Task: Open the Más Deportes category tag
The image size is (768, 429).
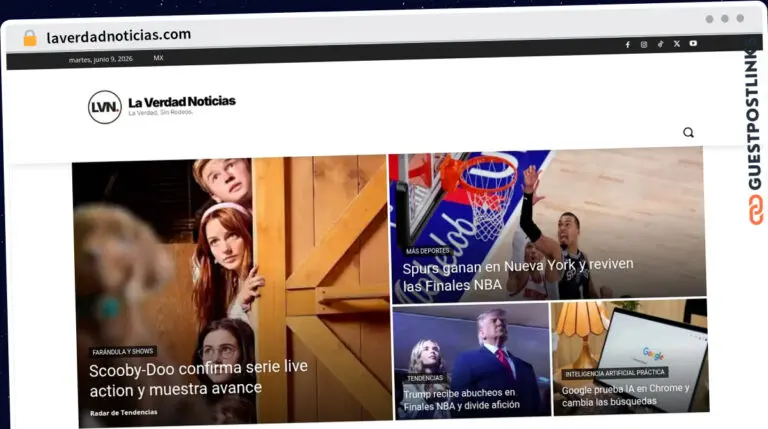Action: 428,251
